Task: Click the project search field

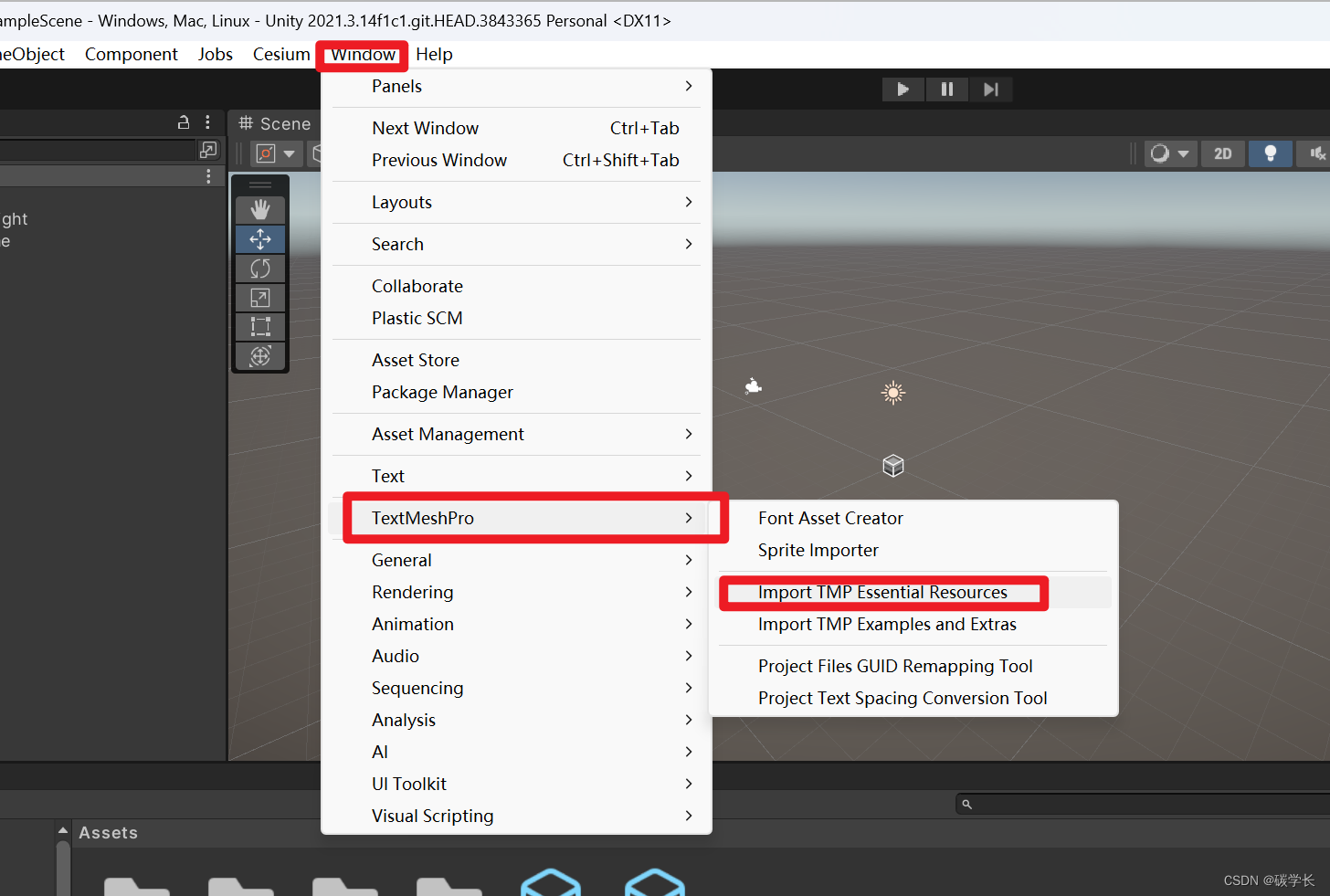Action: click(x=1143, y=804)
